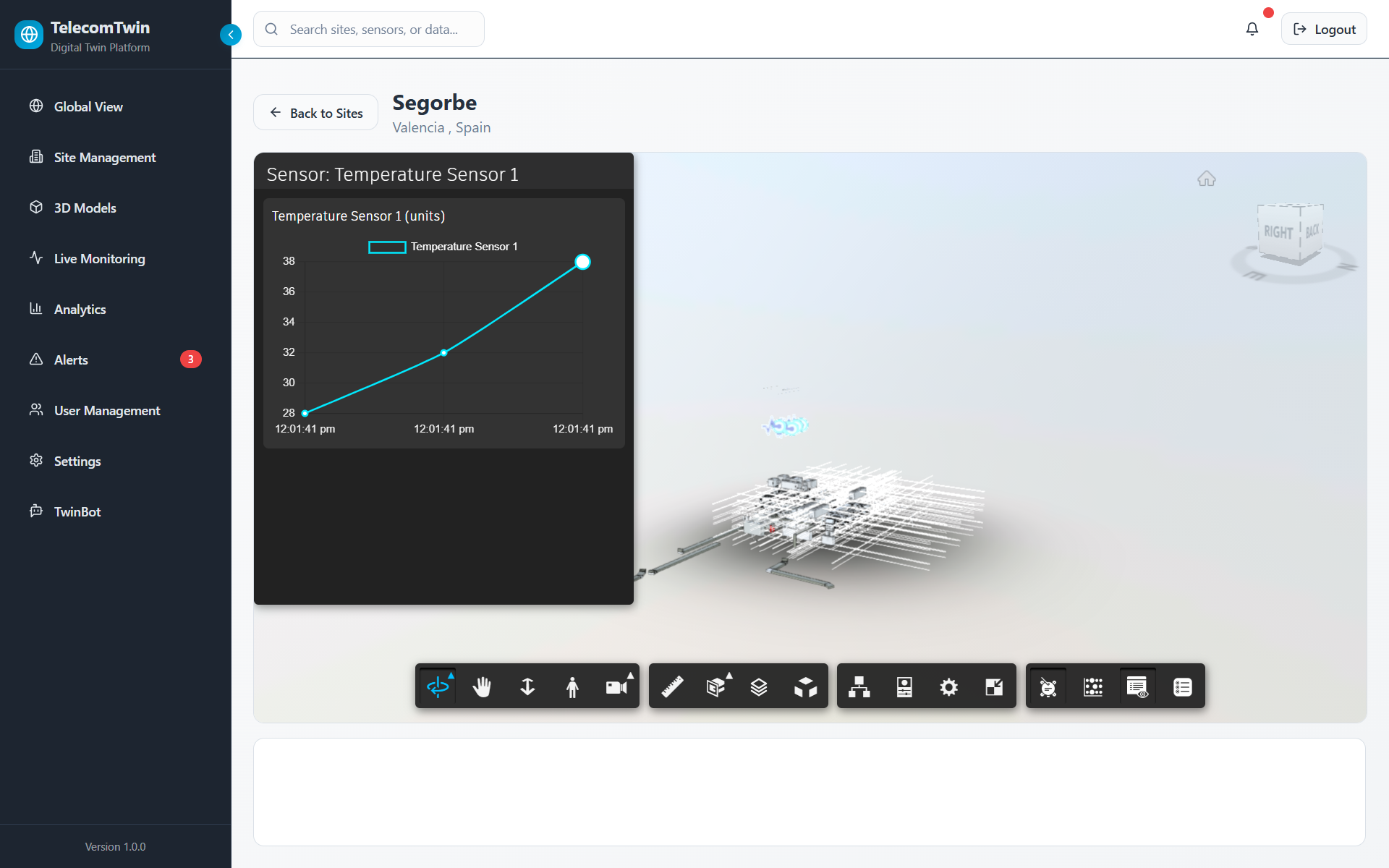
Task: Click Back to Sites button
Action: tap(315, 113)
